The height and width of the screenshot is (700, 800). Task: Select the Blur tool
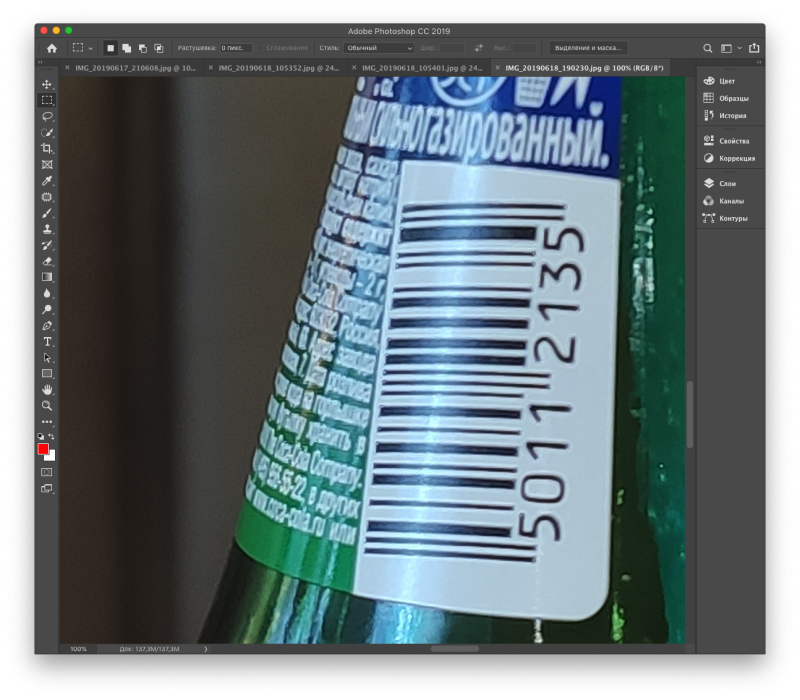point(47,293)
